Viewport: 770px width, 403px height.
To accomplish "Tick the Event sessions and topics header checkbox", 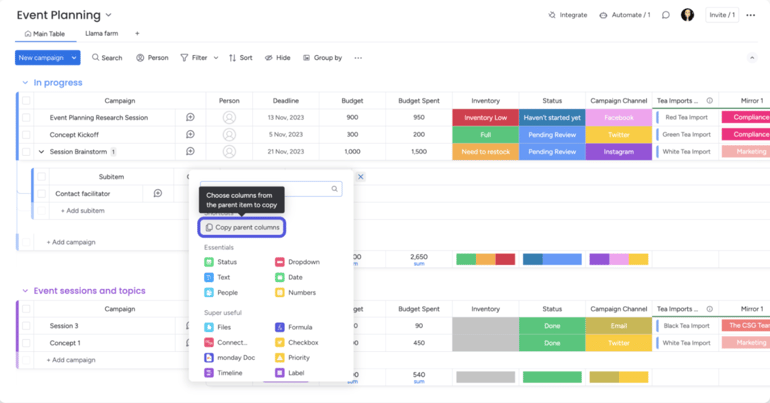I will (x=26, y=309).
